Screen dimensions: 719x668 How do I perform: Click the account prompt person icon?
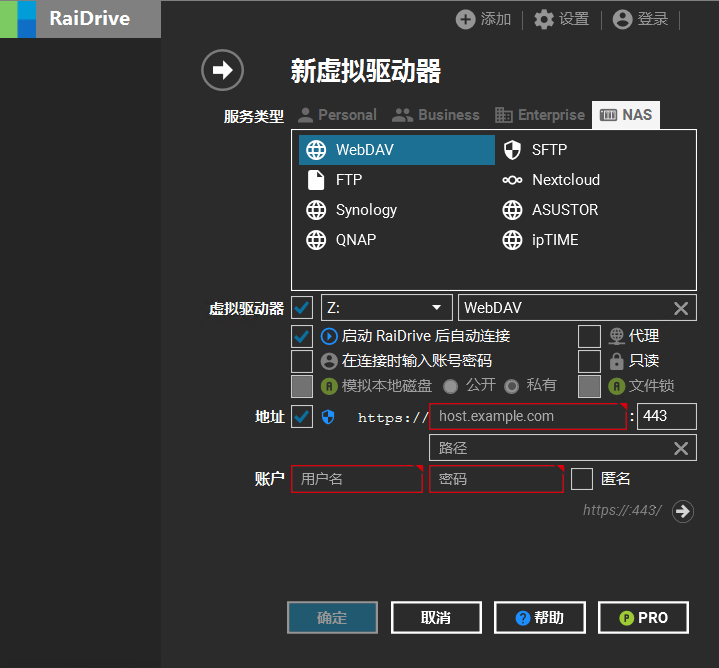coord(329,361)
